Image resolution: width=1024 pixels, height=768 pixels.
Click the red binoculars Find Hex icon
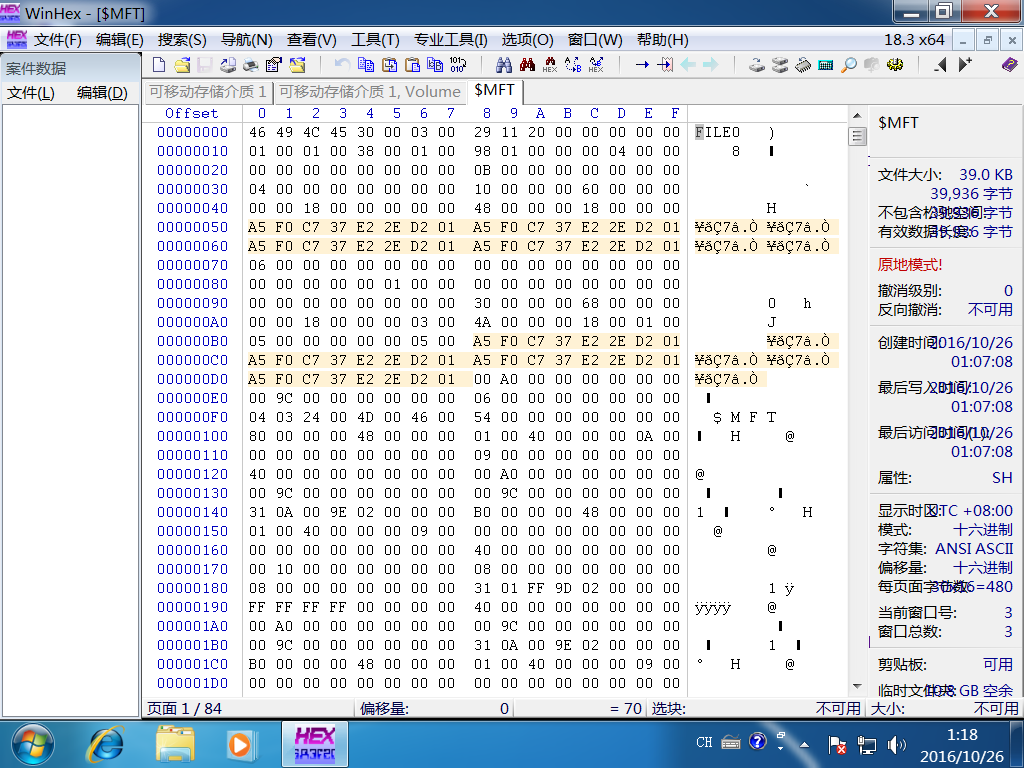(527, 65)
